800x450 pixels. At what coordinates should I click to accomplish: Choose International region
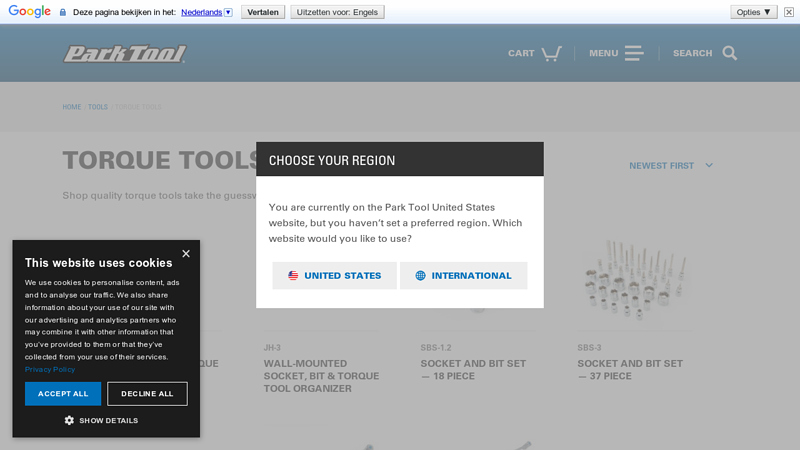464,276
